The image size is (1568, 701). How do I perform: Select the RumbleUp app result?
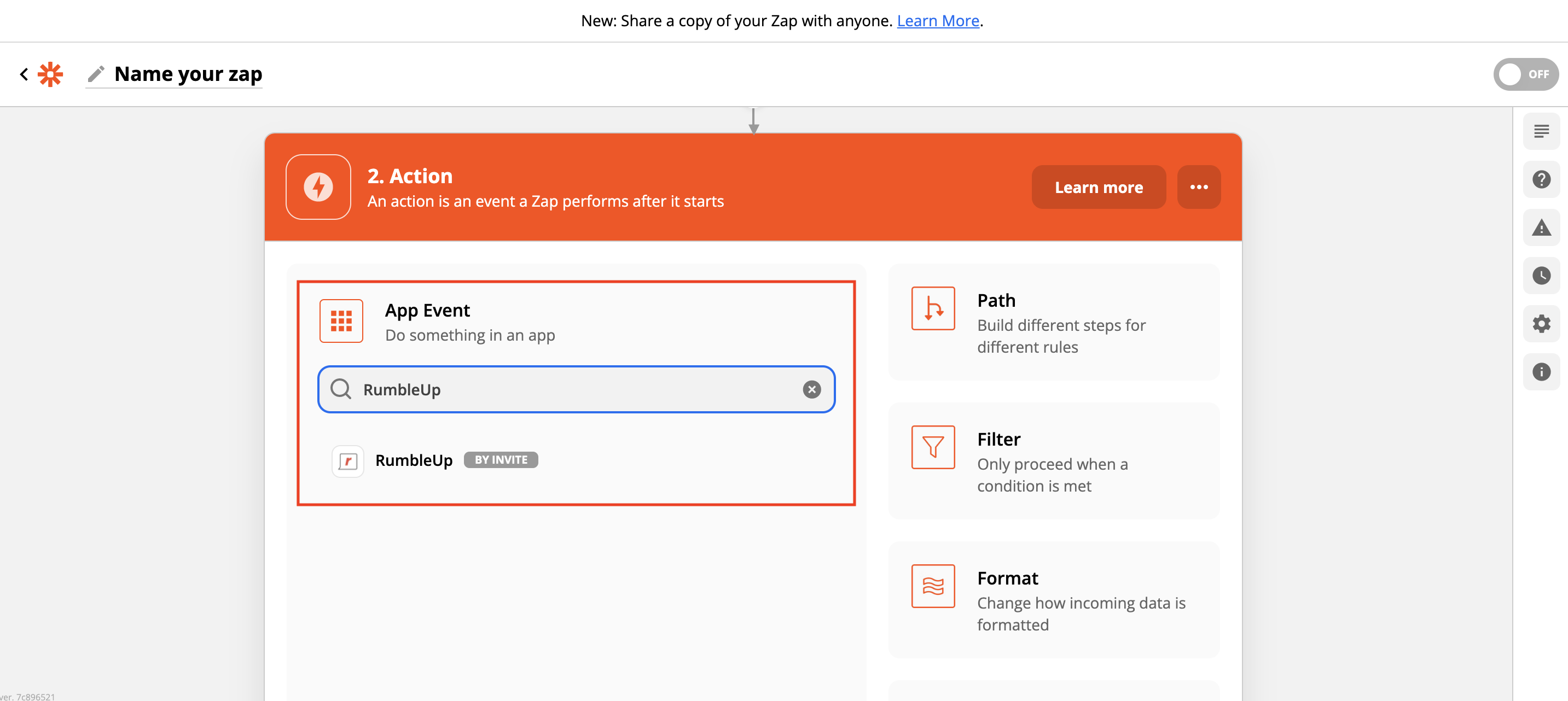(414, 460)
